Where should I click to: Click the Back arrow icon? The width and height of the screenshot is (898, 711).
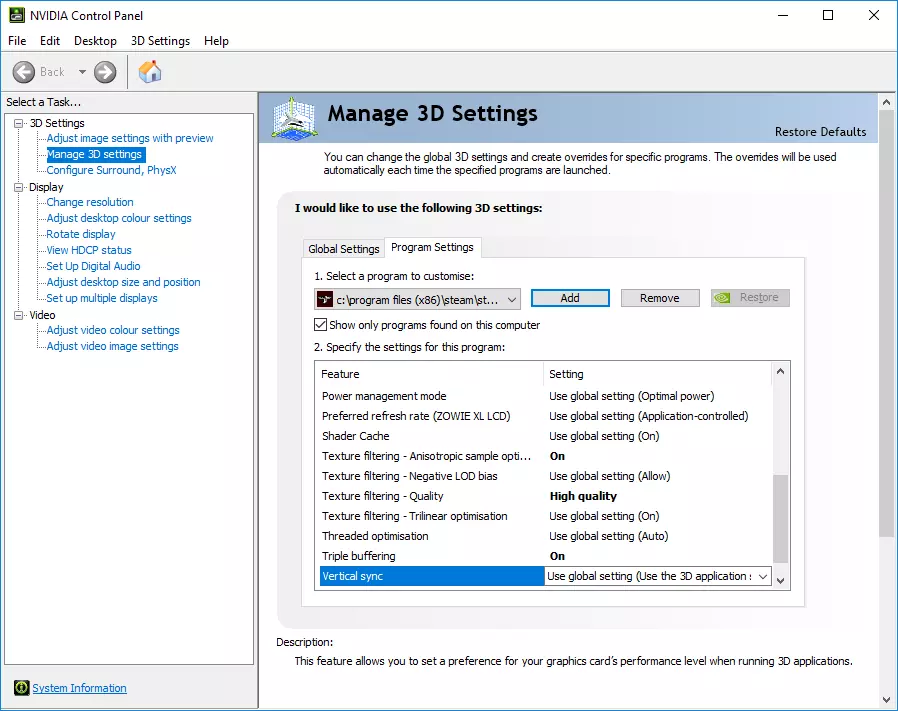[x=23, y=72]
